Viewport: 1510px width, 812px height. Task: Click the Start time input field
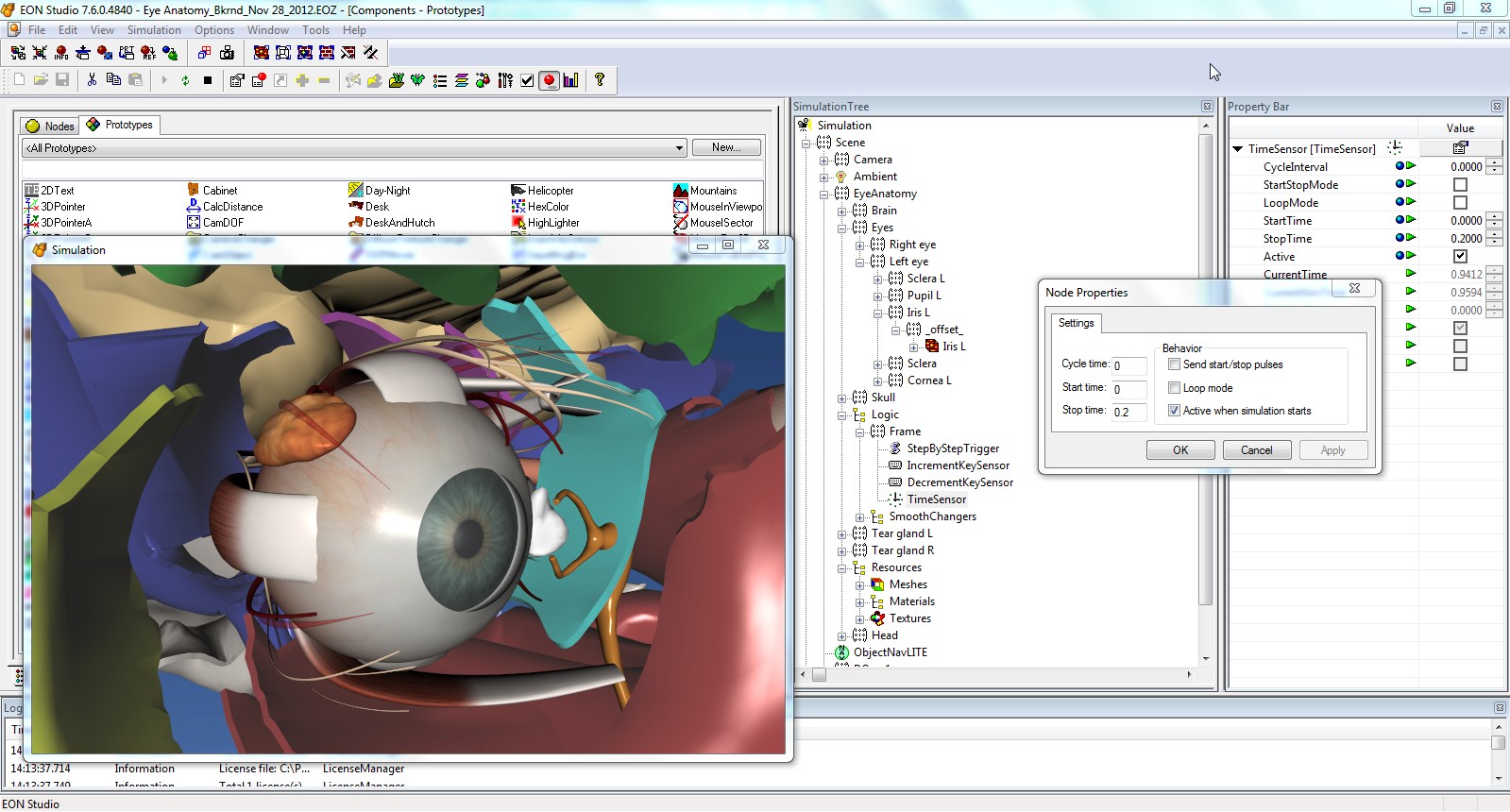click(1128, 389)
